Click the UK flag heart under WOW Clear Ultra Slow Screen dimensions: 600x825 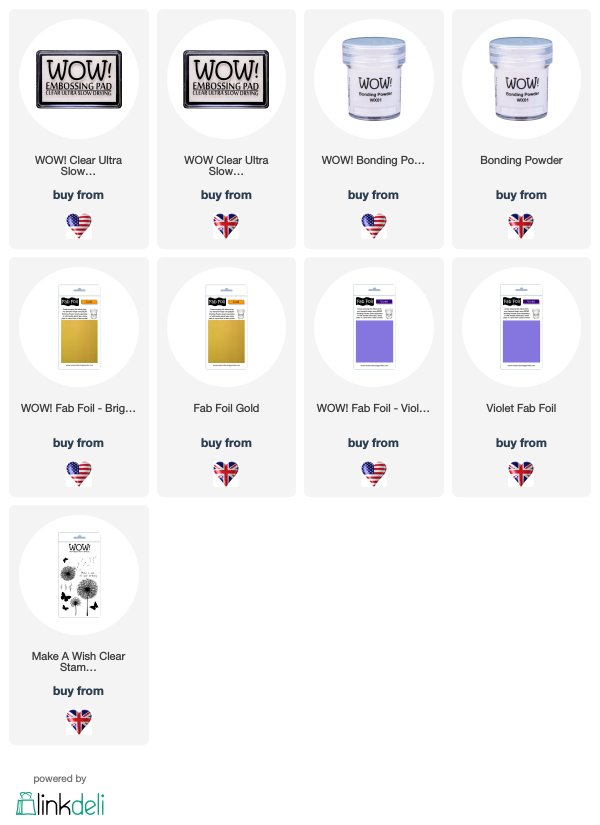click(x=226, y=226)
